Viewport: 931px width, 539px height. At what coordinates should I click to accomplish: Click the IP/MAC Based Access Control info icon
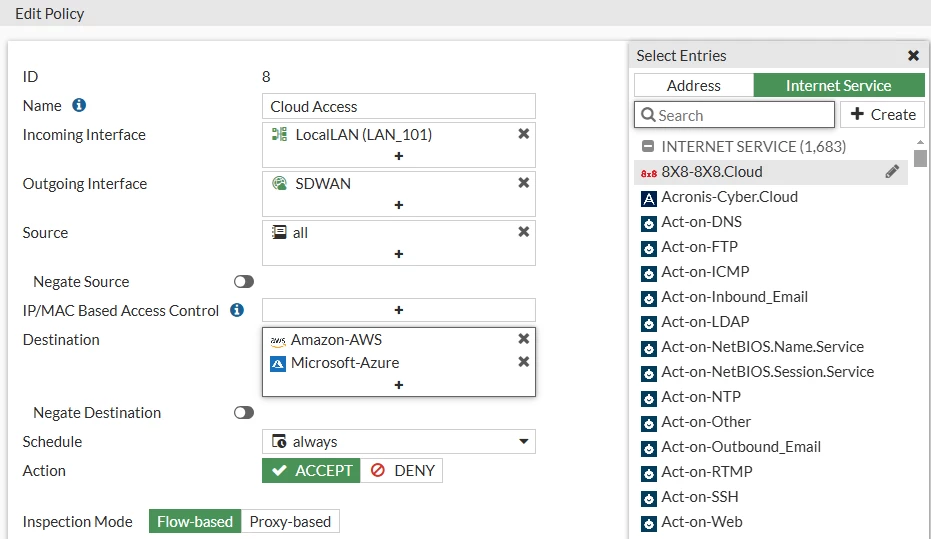click(237, 310)
